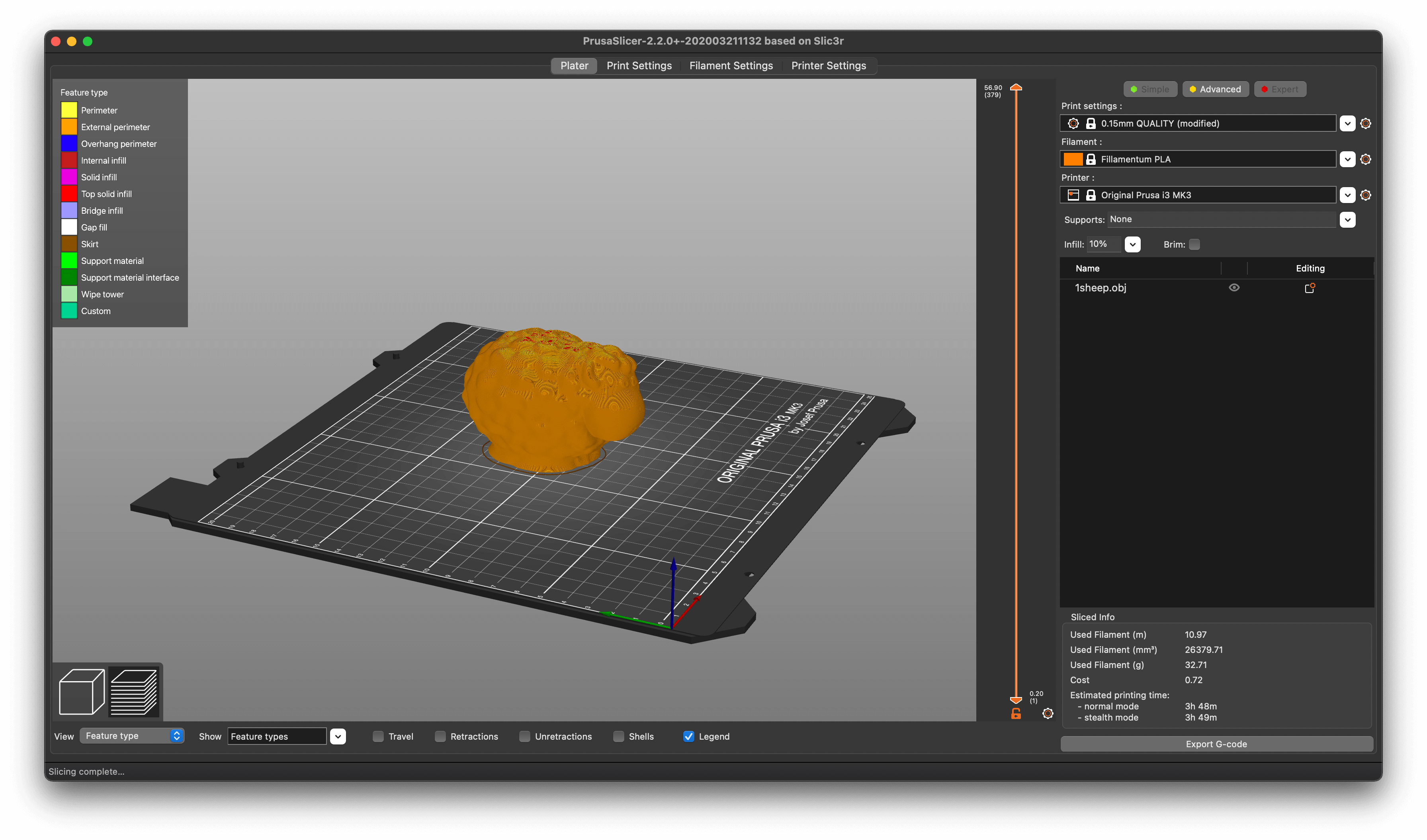Click the green hexagon icon on Simple mode
The width and height of the screenshot is (1427, 840).
(x=1134, y=90)
